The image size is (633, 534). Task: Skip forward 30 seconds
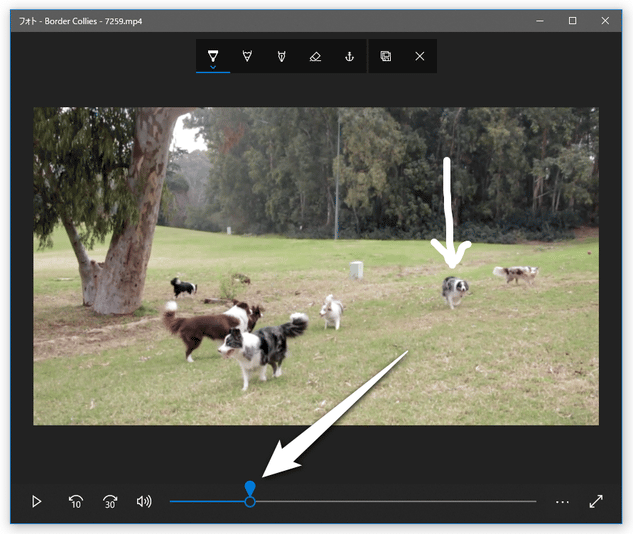point(110,501)
